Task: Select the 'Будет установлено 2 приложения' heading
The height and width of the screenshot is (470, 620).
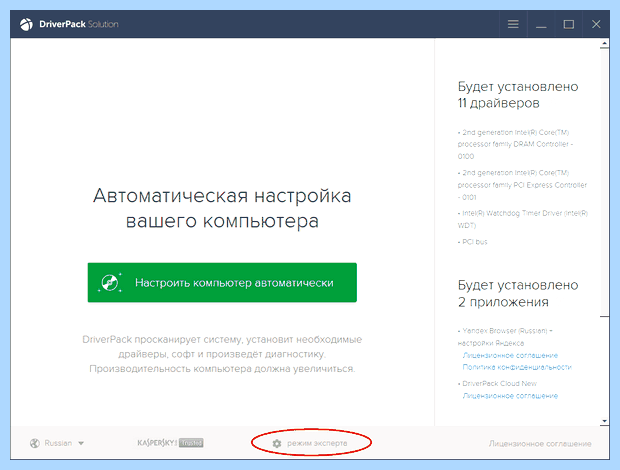Action: point(518,293)
